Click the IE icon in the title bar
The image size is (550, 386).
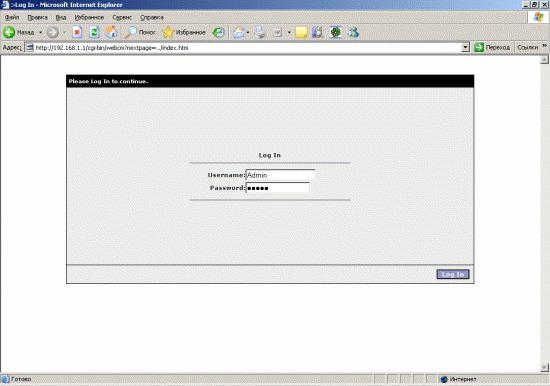pyautogui.click(x=5, y=5)
